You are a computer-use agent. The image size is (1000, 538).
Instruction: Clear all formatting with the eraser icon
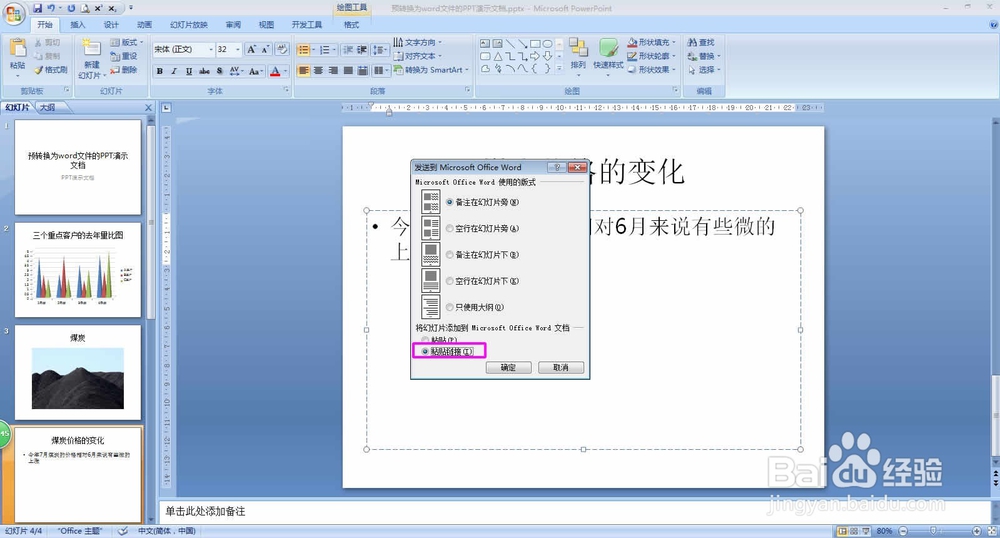tap(283, 49)
